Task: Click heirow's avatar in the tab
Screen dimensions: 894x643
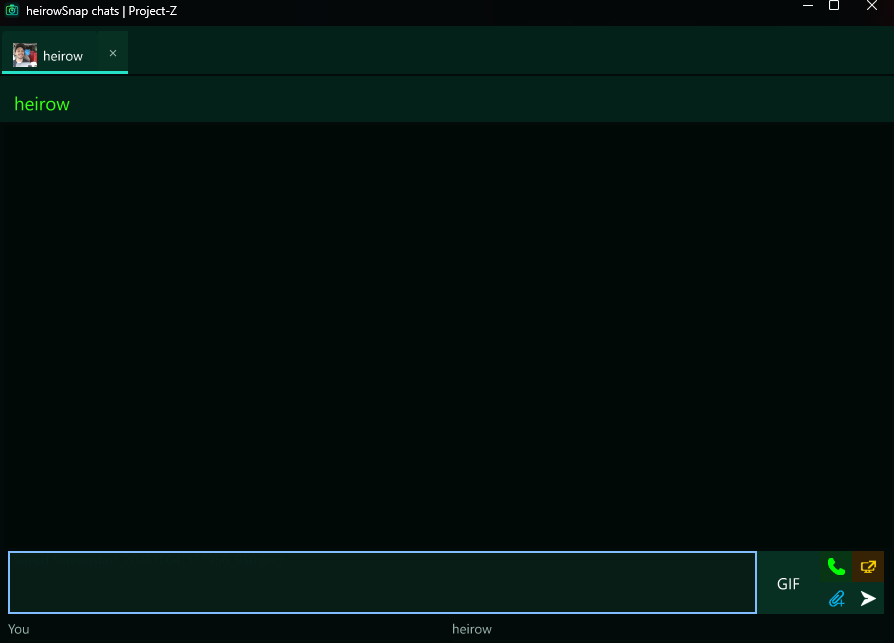Action: [25, 55]
